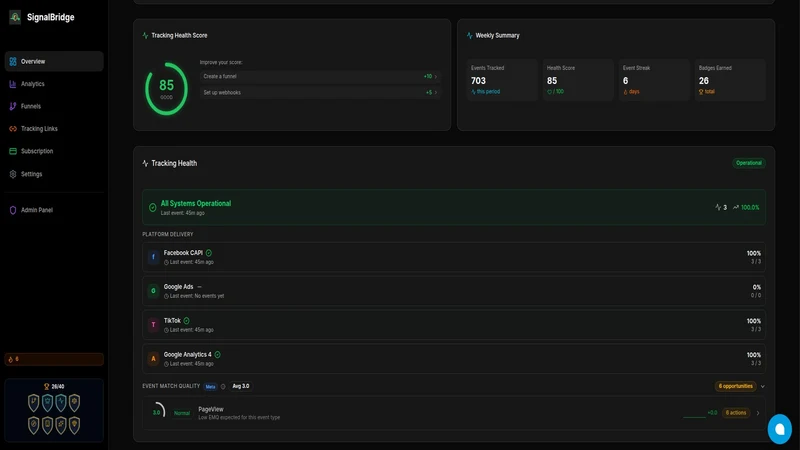This screenshot has height=450, width=800.
Task: Click the activity count 3 indicator
Action: pyautogui.click(x=721, y=207)
